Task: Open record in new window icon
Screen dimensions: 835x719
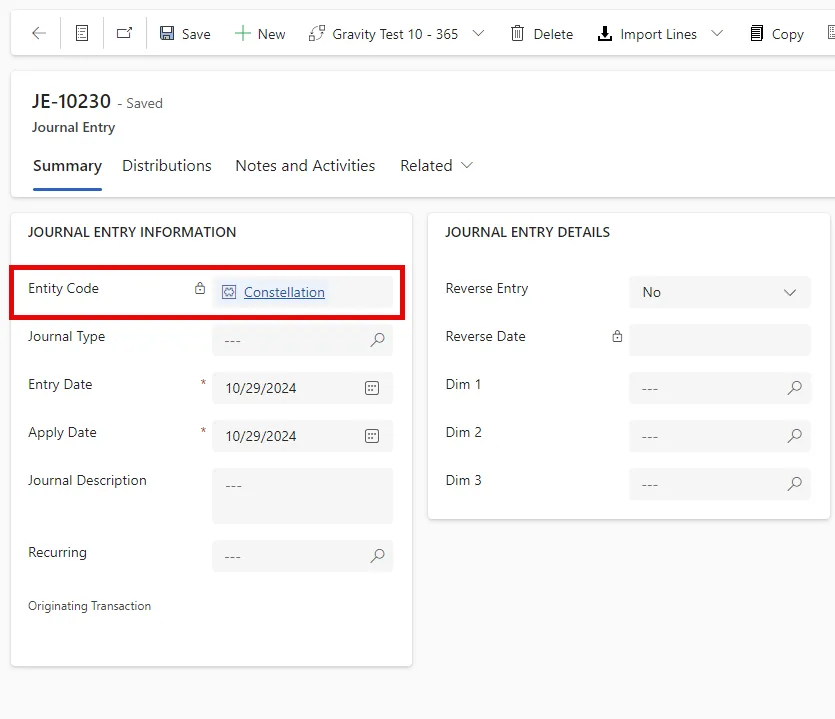Action: pyautogui.click(x=125, y=34)
